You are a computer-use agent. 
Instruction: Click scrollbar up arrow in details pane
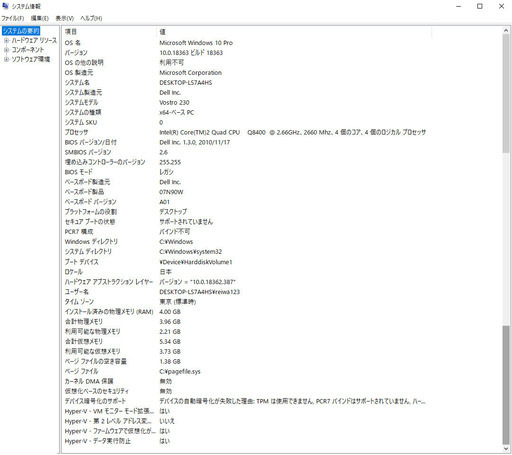point(506,30)
